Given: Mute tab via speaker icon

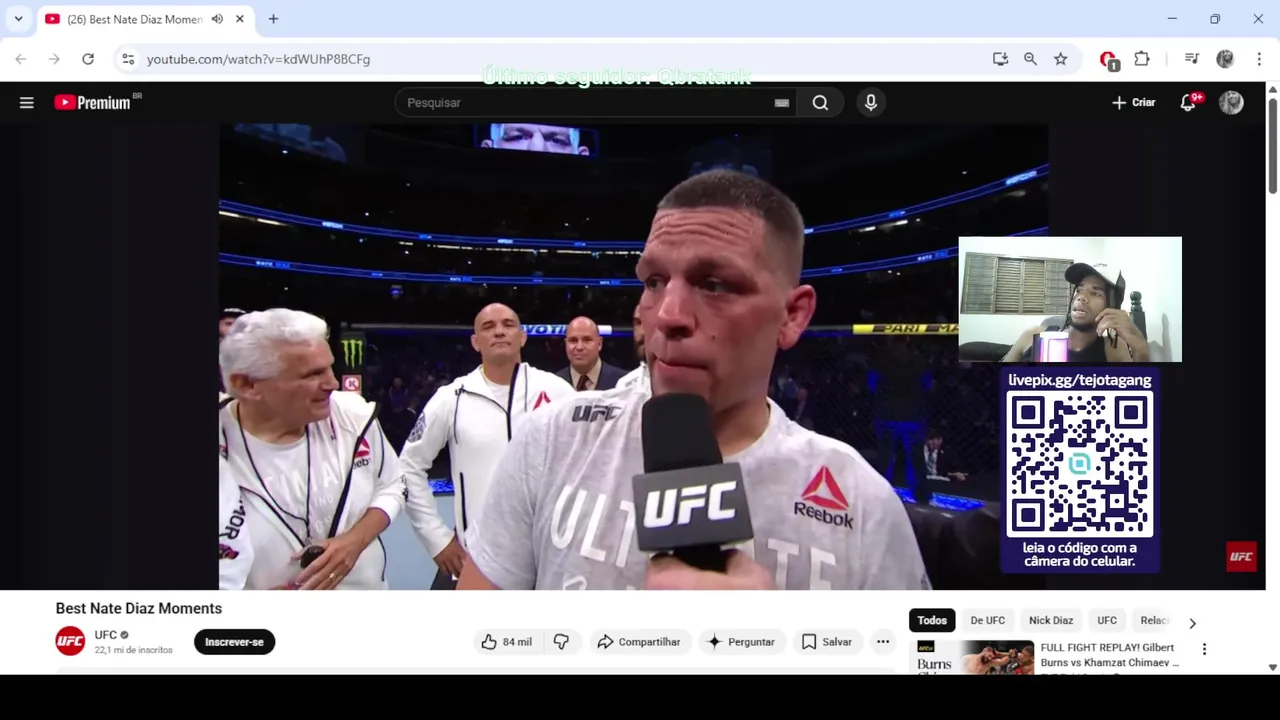Looking at the screenshot, I should tap(217, 19).
